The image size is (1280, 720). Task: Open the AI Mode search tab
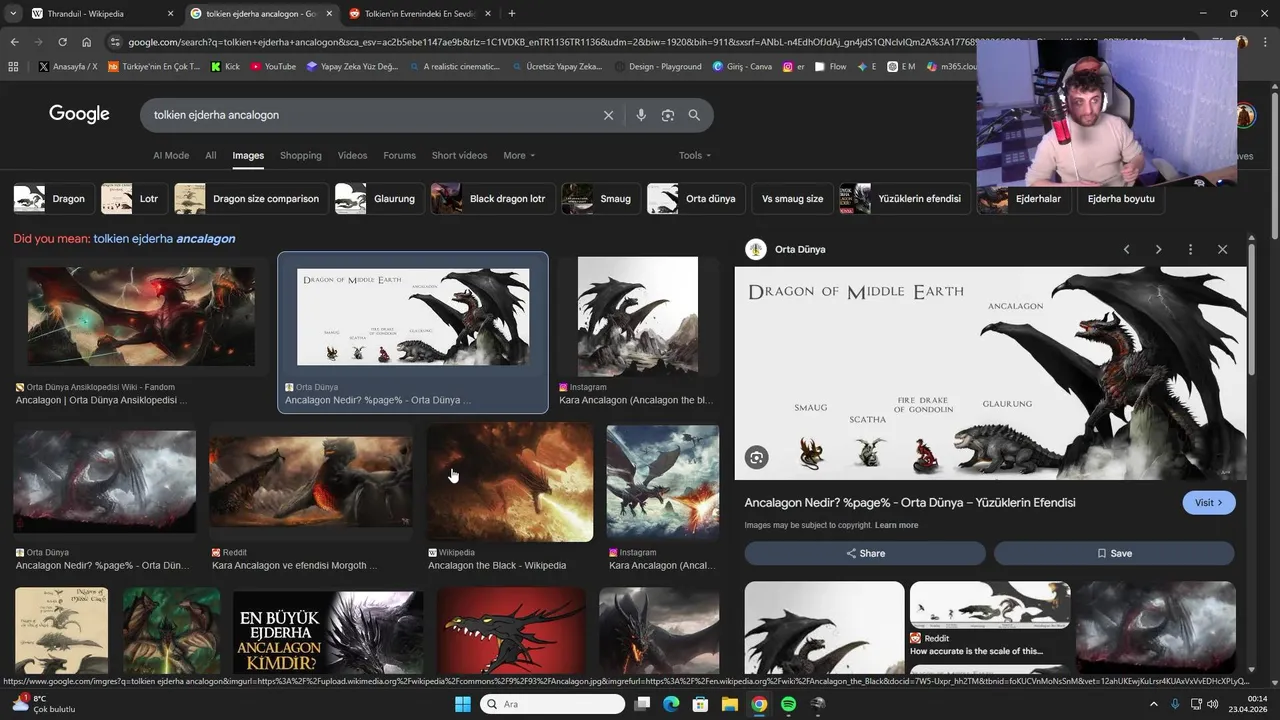171,155
